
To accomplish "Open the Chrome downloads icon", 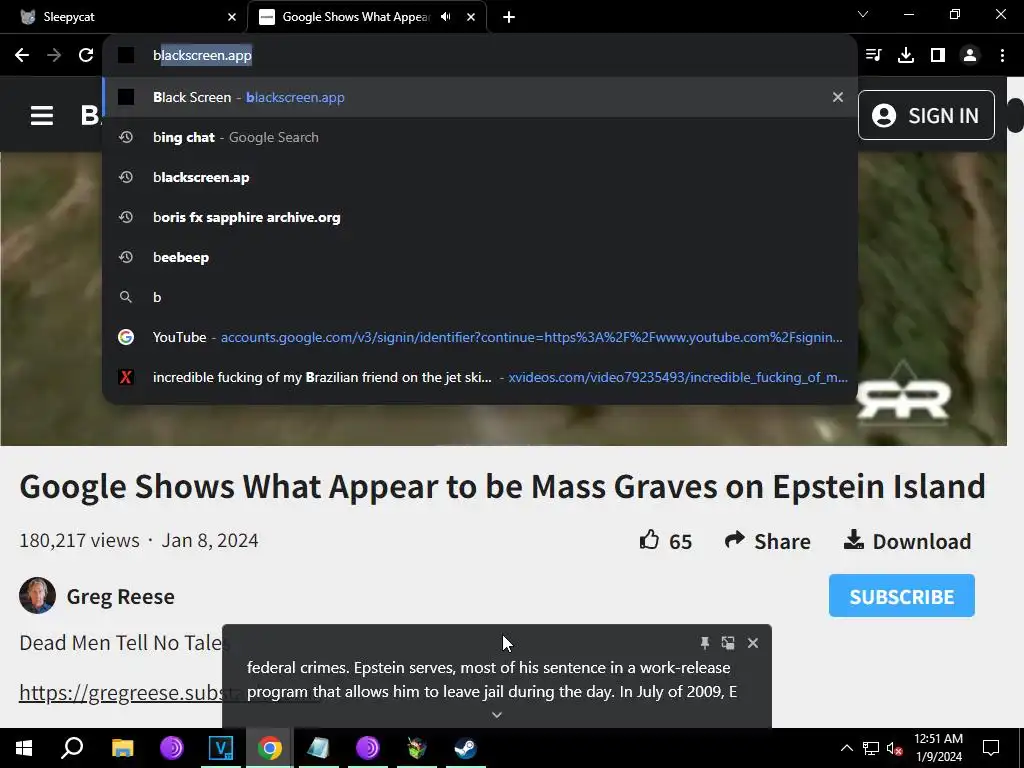I will point(906,55).
